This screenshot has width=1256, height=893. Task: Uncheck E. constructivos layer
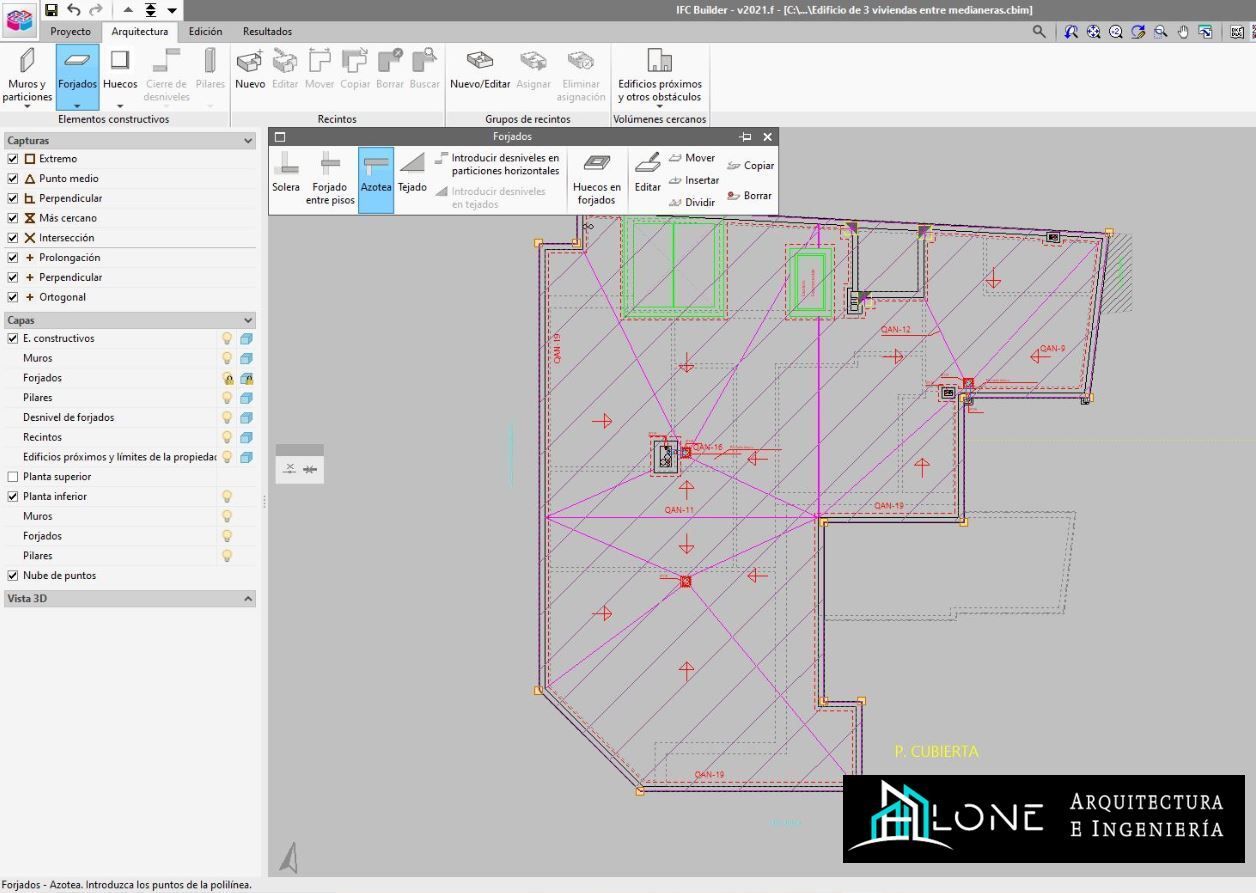(13, 339)
